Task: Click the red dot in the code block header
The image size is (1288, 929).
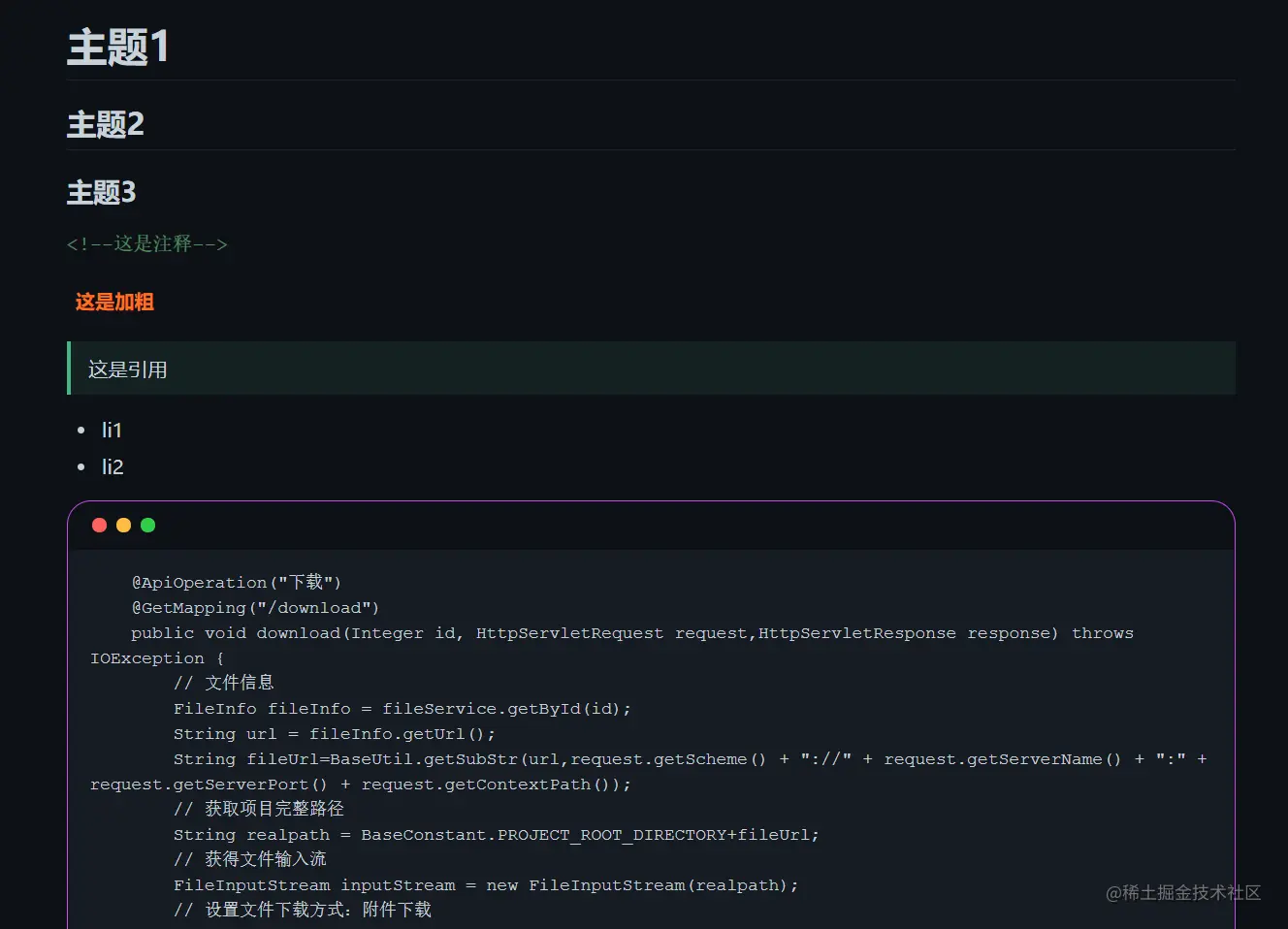Action: pos(99,526)
